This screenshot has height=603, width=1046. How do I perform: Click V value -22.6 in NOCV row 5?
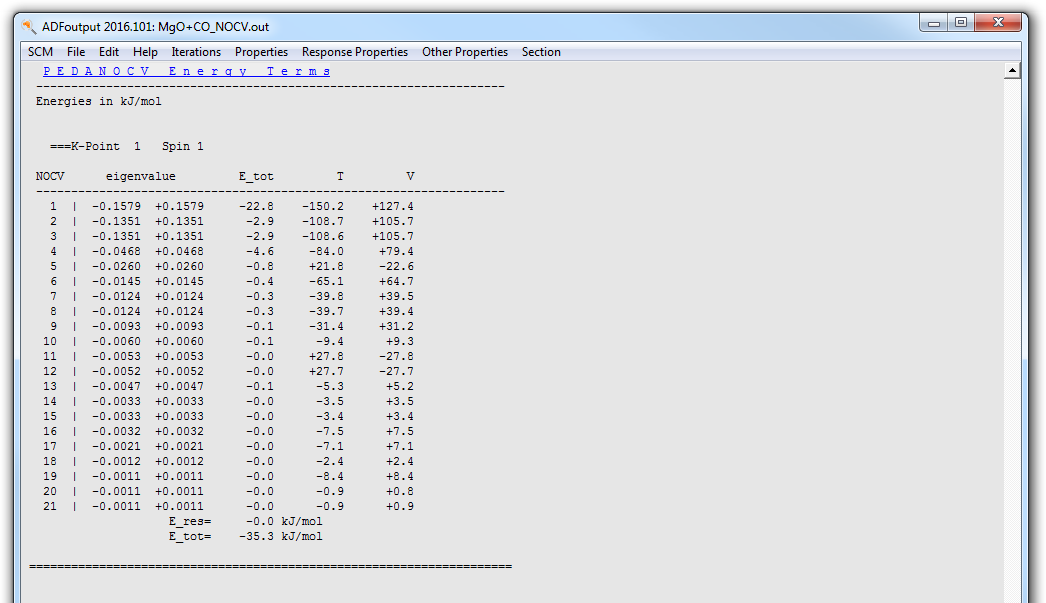pos(396,267)
